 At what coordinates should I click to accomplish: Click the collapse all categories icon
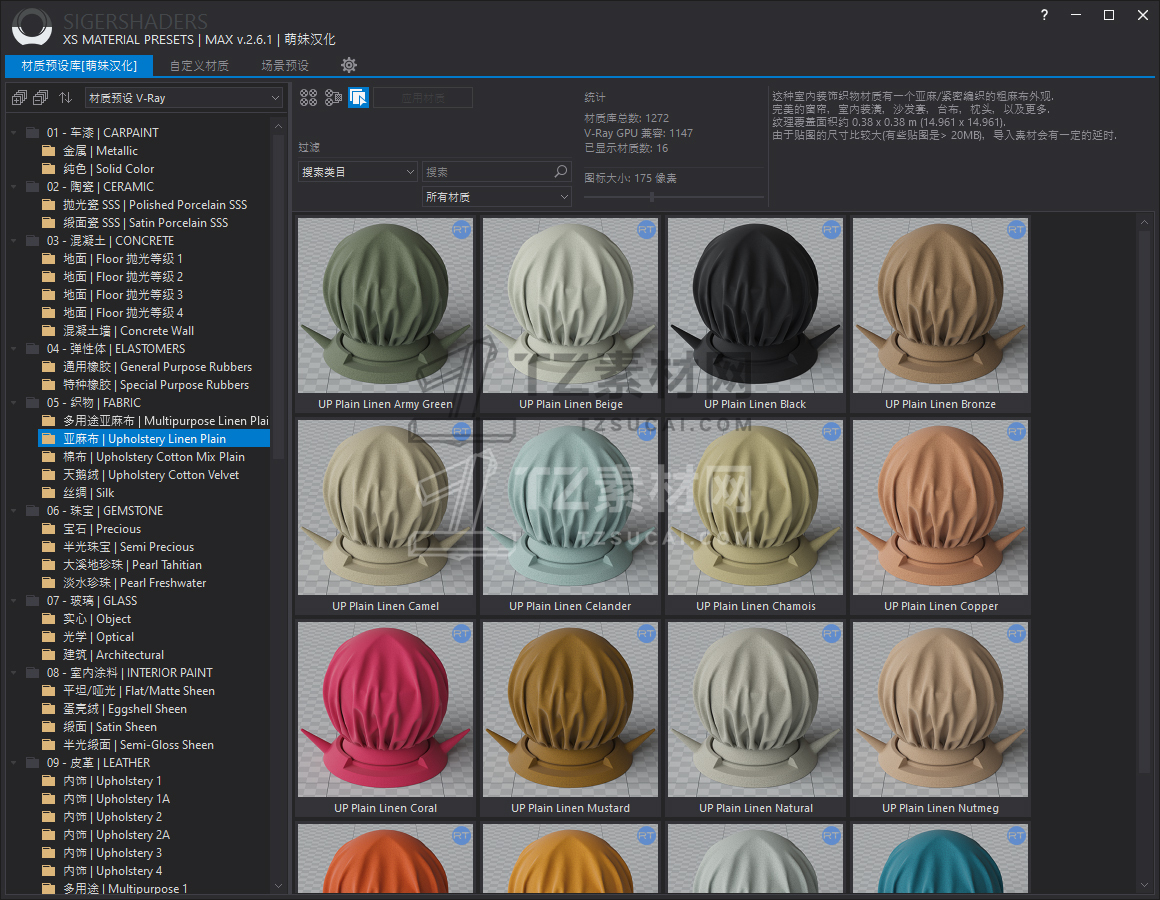click(x=41, y=98)
